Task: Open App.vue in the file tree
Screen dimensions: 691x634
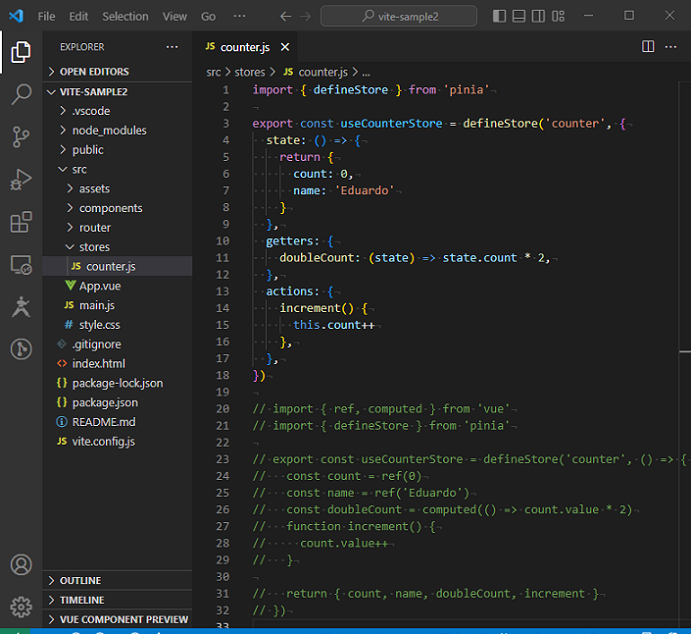Action: click(x=117, y=285)
